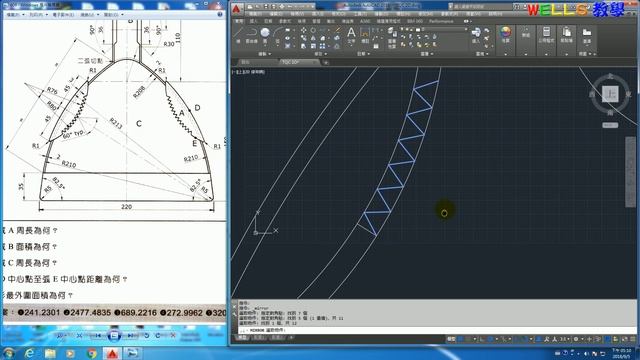This screenshot has width=640, height=360.
Task: Open workspace switching gear menu
Action: [577, 339]
